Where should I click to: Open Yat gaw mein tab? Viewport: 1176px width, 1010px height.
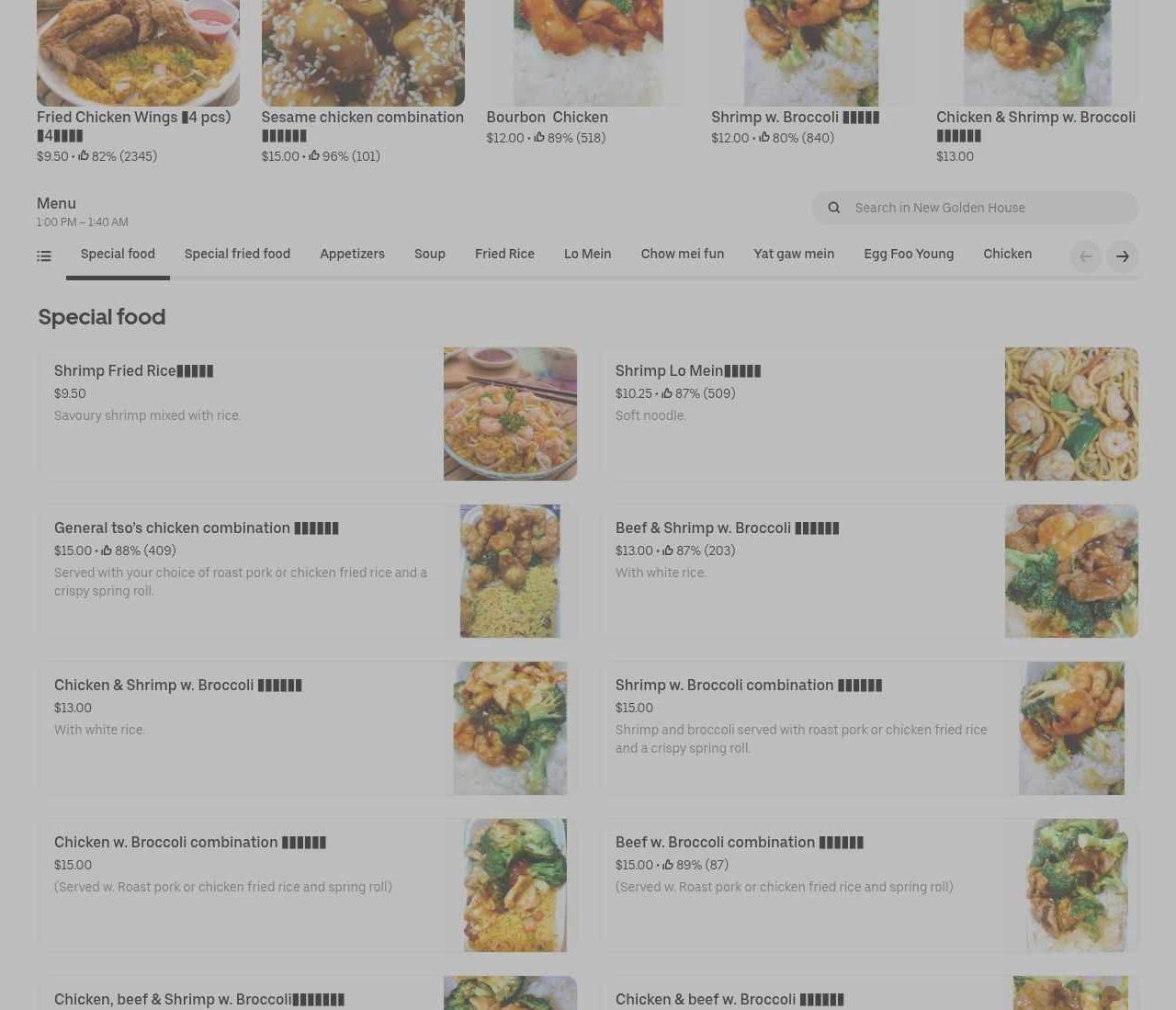click(794, 255)
